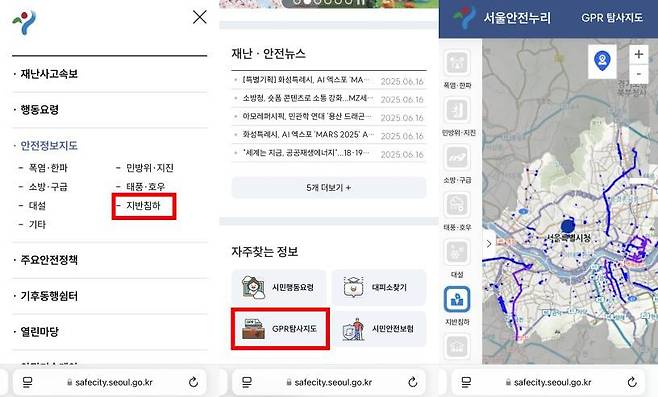Viewport: 658px width, 397px height.
Task: Select the 폭염·한파 map sidebar icon
Action: (x=457, y=63)
